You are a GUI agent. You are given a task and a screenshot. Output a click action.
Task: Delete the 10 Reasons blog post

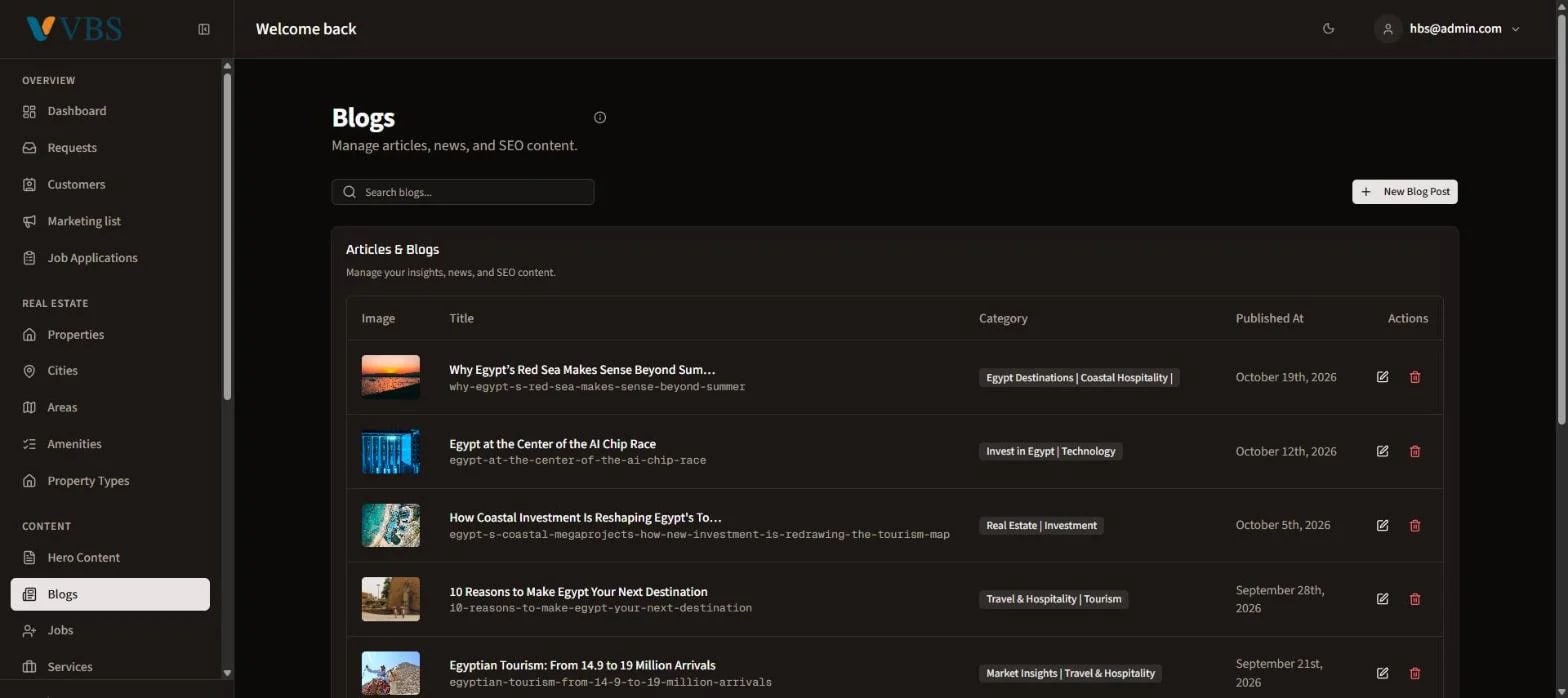1415,599
